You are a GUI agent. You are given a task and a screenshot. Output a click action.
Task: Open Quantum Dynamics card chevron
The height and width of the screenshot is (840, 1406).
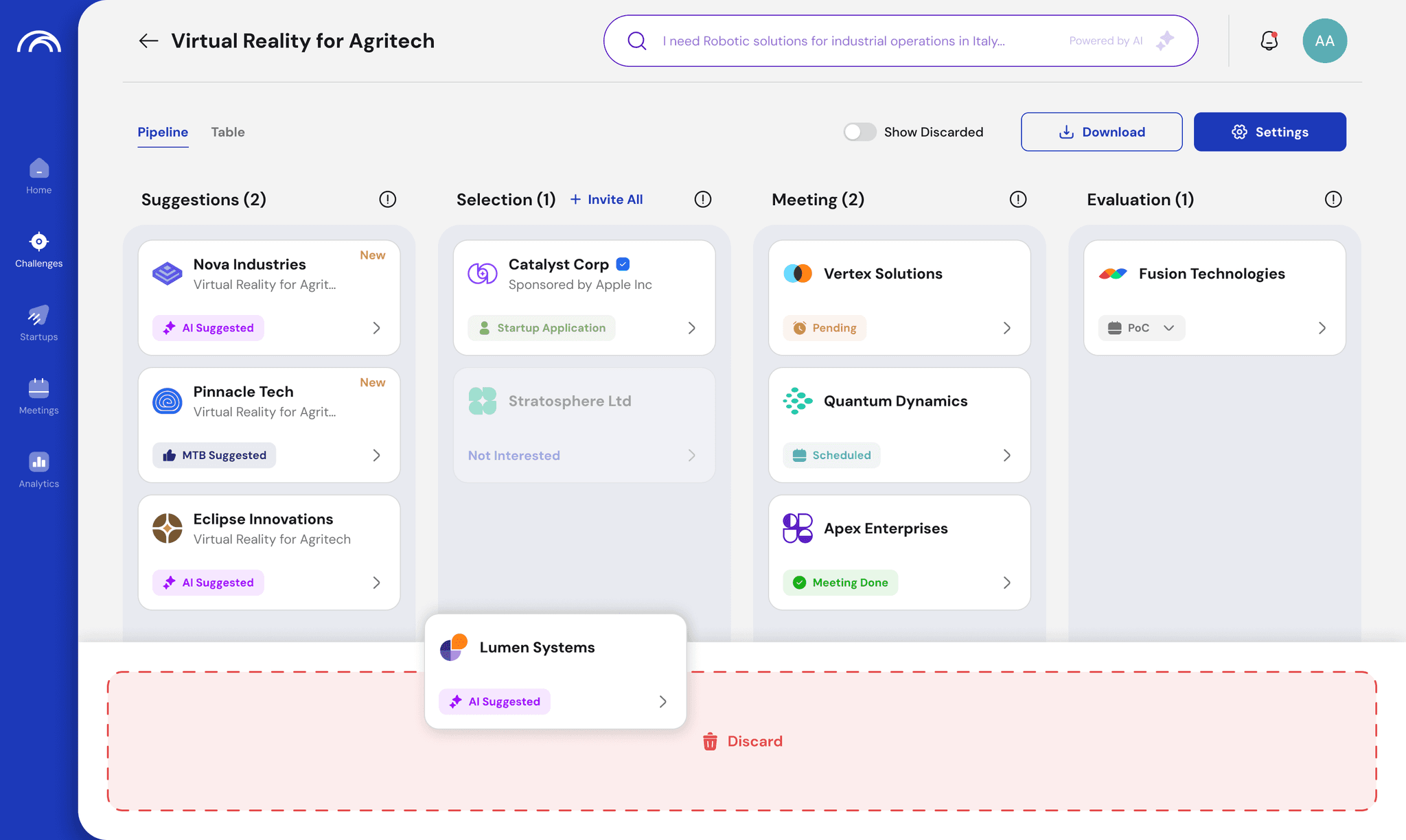tap(1006, 456)
